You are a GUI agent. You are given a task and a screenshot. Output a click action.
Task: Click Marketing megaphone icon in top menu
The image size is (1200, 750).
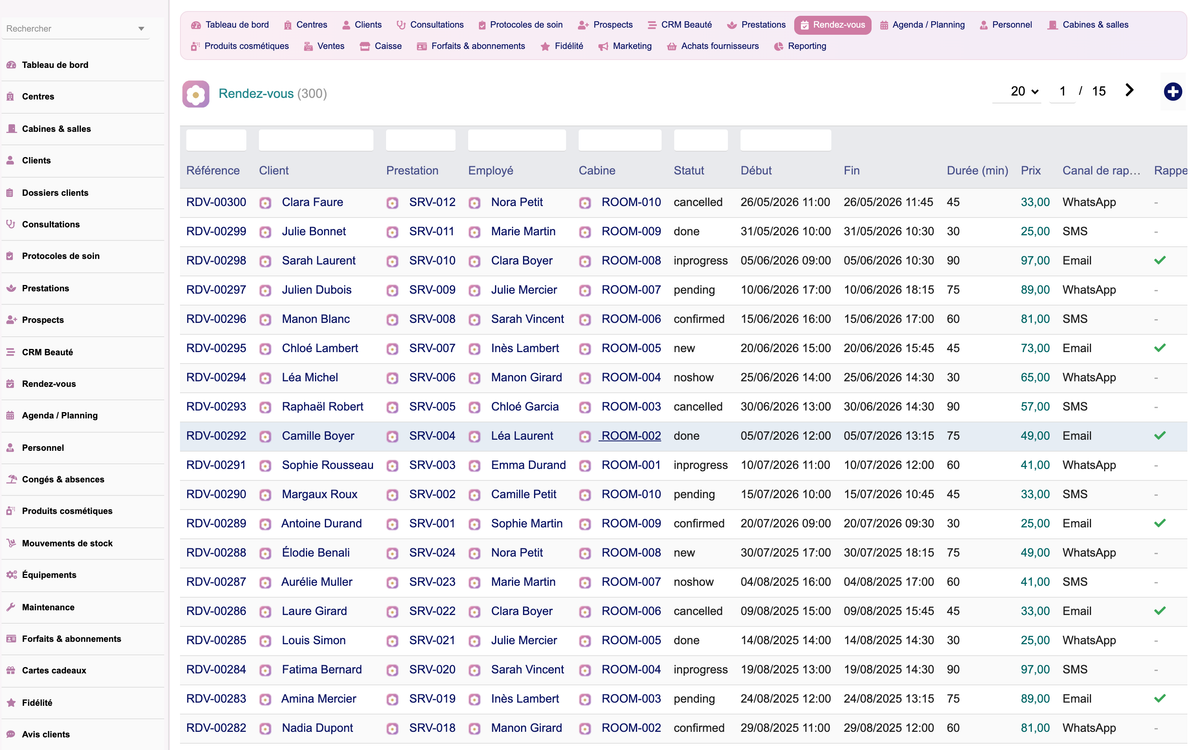coord(603,46)
